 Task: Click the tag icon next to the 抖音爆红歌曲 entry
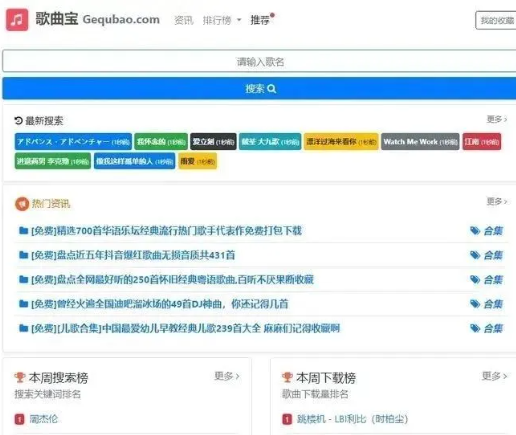(475, 255)
